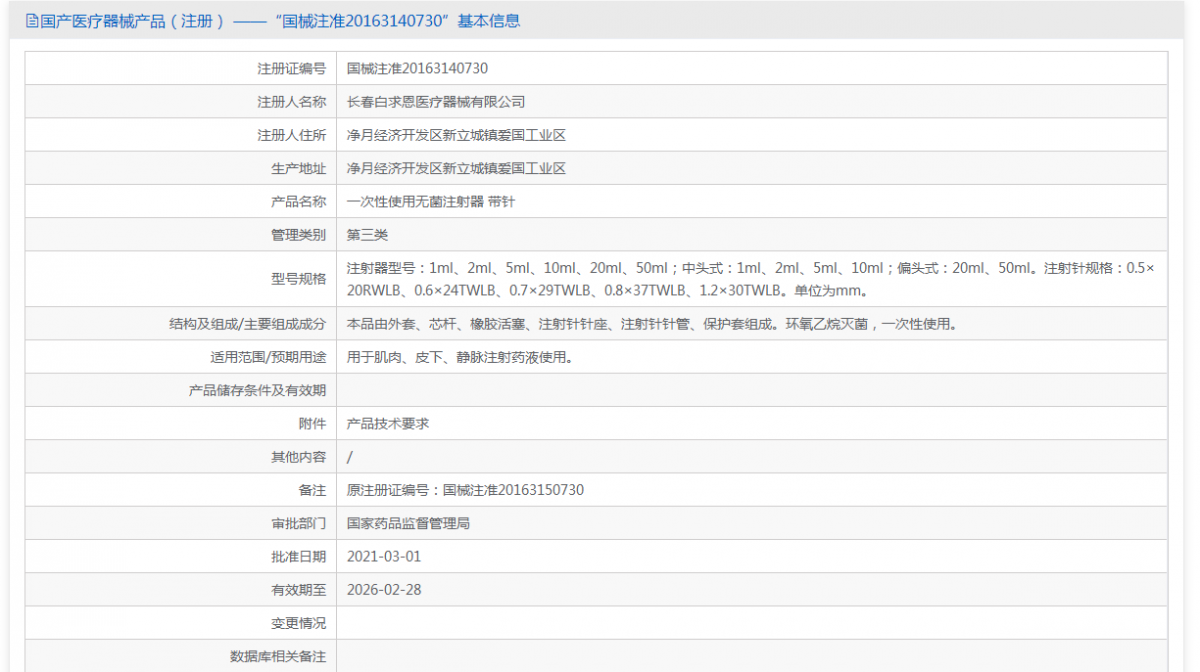
Task: Select the 产品名称 label
Action: coord(299,201)
